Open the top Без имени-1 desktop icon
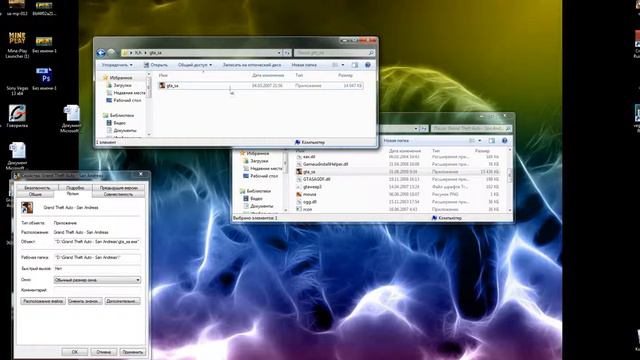Viewport: 640px width, 360px height. 44,41
